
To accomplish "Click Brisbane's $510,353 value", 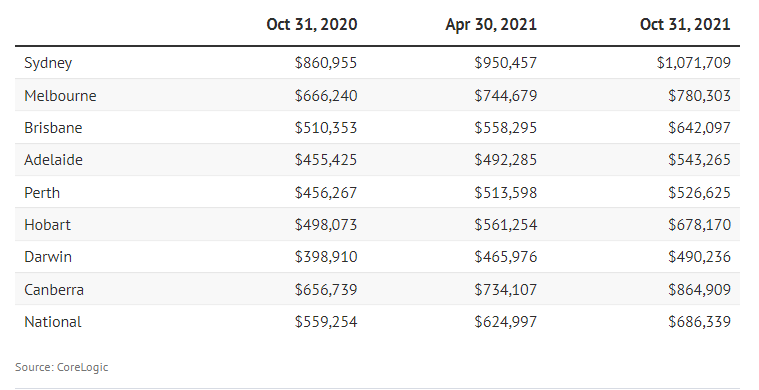I will [326, 128].
